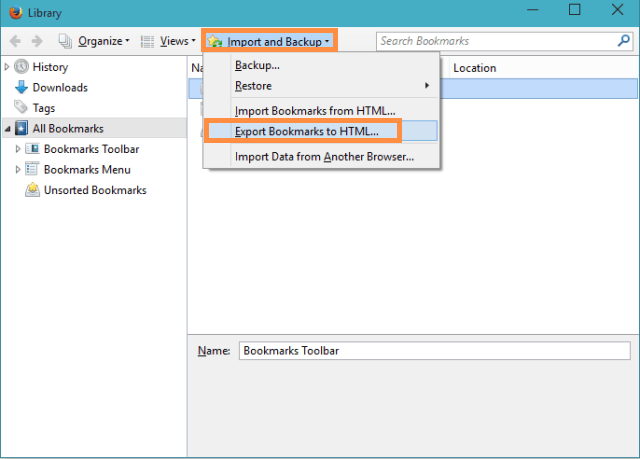Screen dimensions: 640x459
Task: Click the Views list icon
Action: [x=147, y=41]
